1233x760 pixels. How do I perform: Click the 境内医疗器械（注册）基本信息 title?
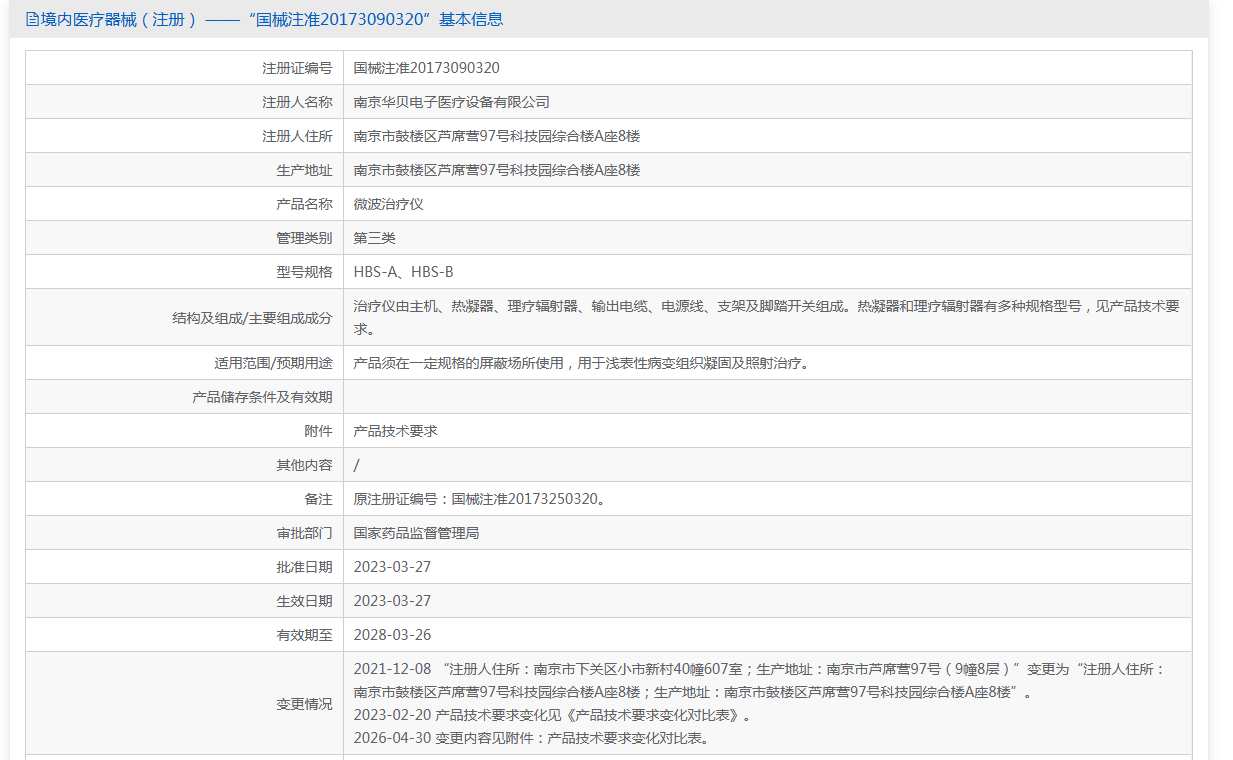click(272, 19)
